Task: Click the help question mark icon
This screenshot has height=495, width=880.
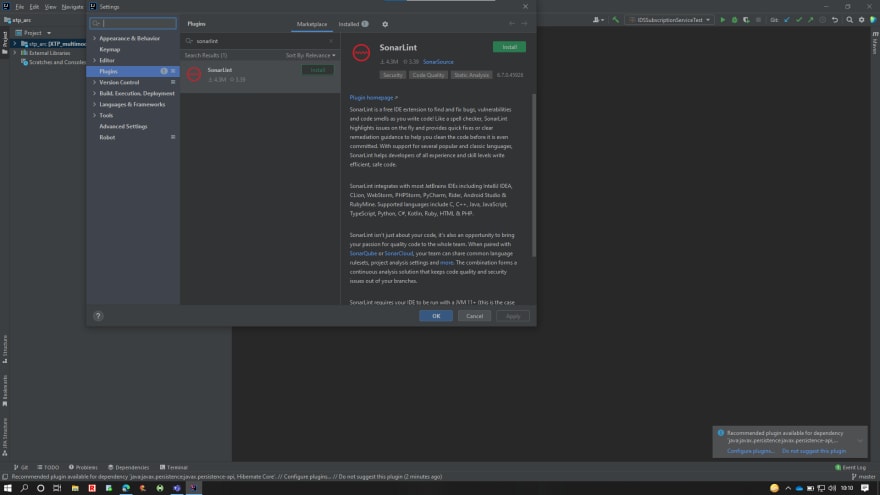Action: (98, 316)
